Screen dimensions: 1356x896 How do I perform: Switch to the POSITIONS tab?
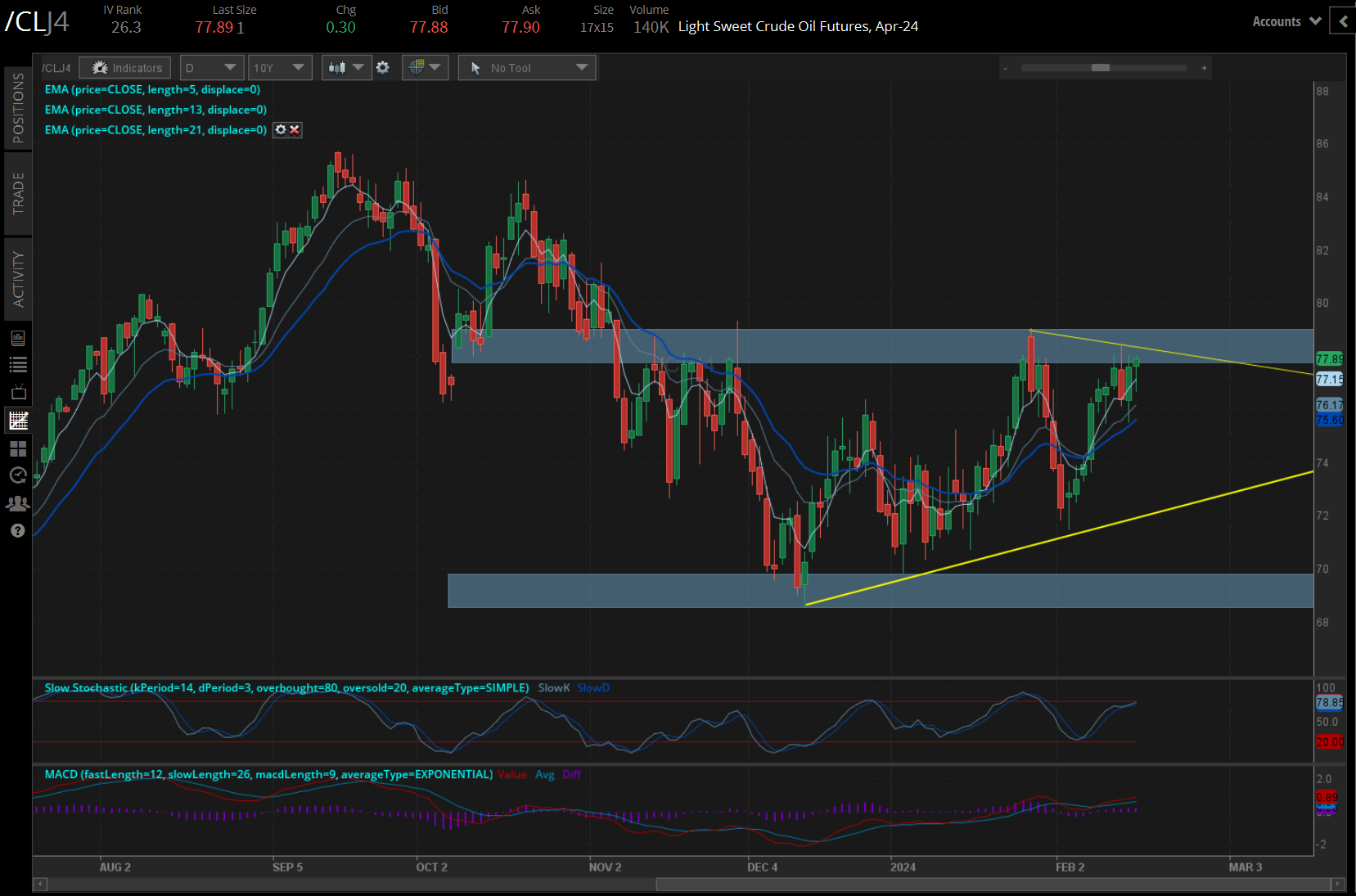pos(17,107)
